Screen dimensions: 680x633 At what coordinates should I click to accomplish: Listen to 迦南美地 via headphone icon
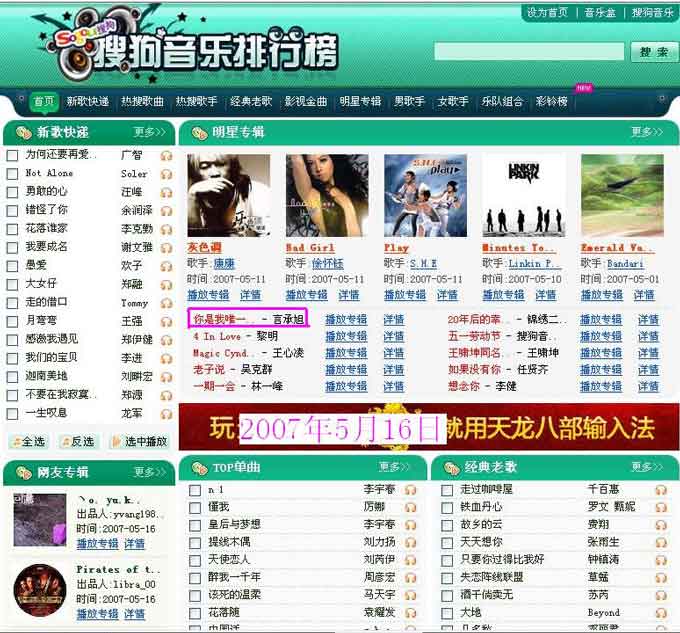pos(167,377)
